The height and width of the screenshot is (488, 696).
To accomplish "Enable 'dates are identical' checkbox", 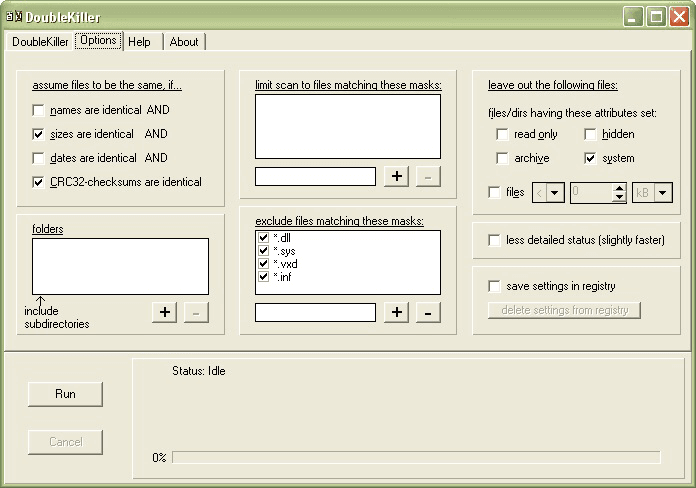I will click(x=38, y=158).
